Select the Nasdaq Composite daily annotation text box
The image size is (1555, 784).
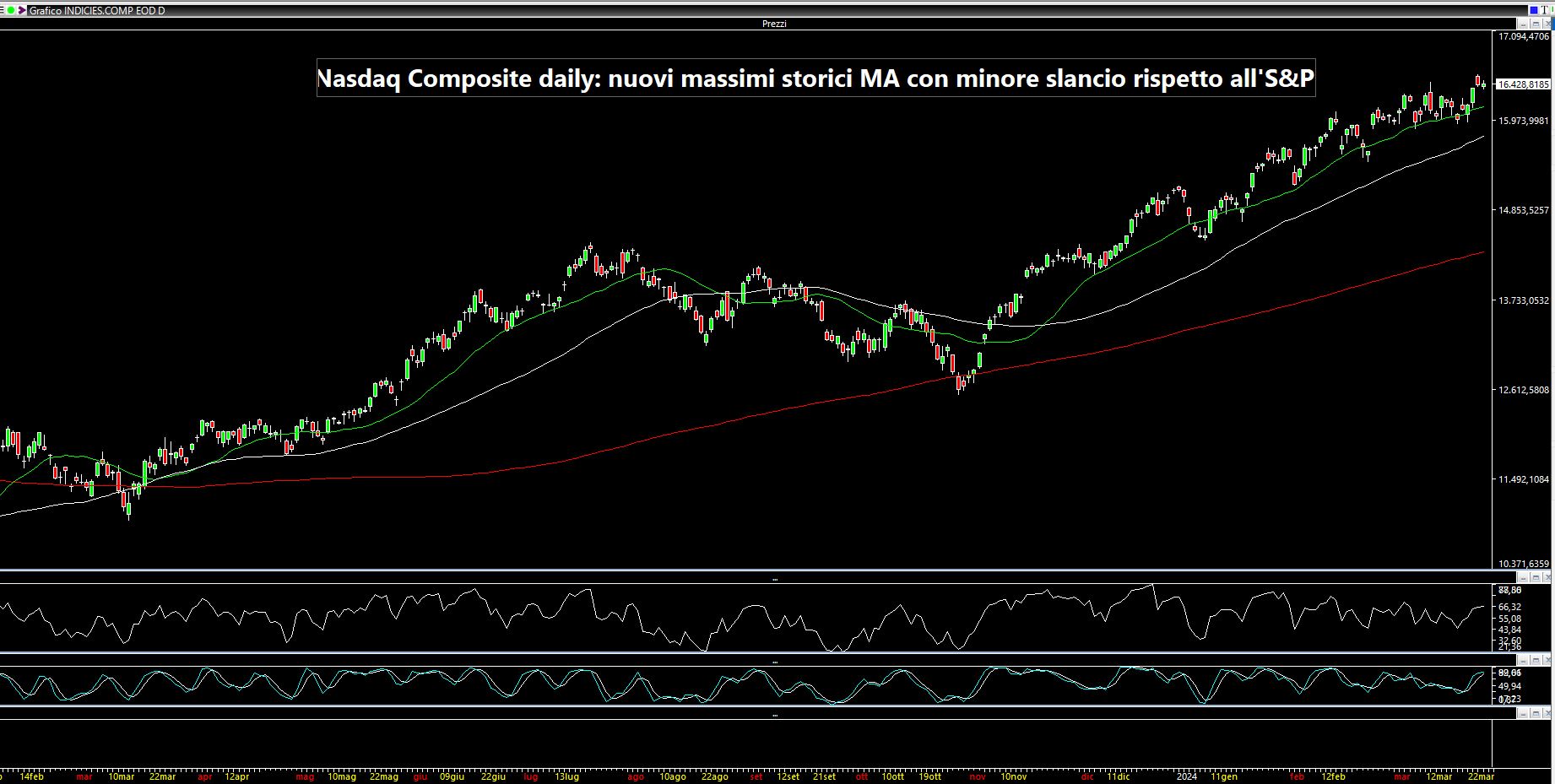815,78
